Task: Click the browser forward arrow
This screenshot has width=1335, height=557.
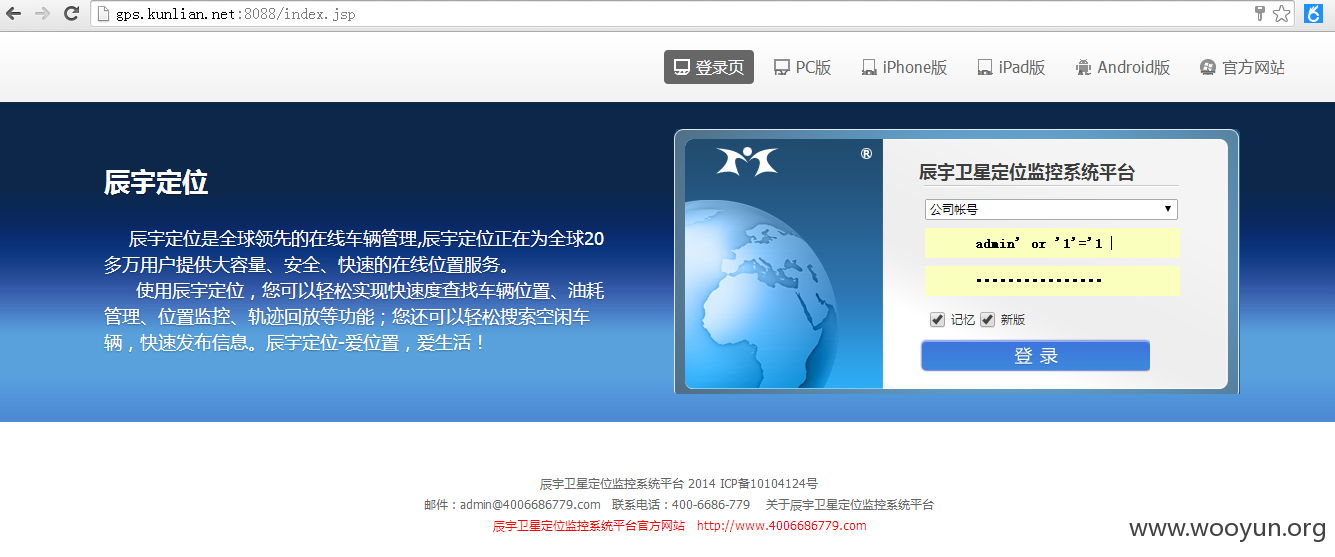Action: tap(42, 14)
